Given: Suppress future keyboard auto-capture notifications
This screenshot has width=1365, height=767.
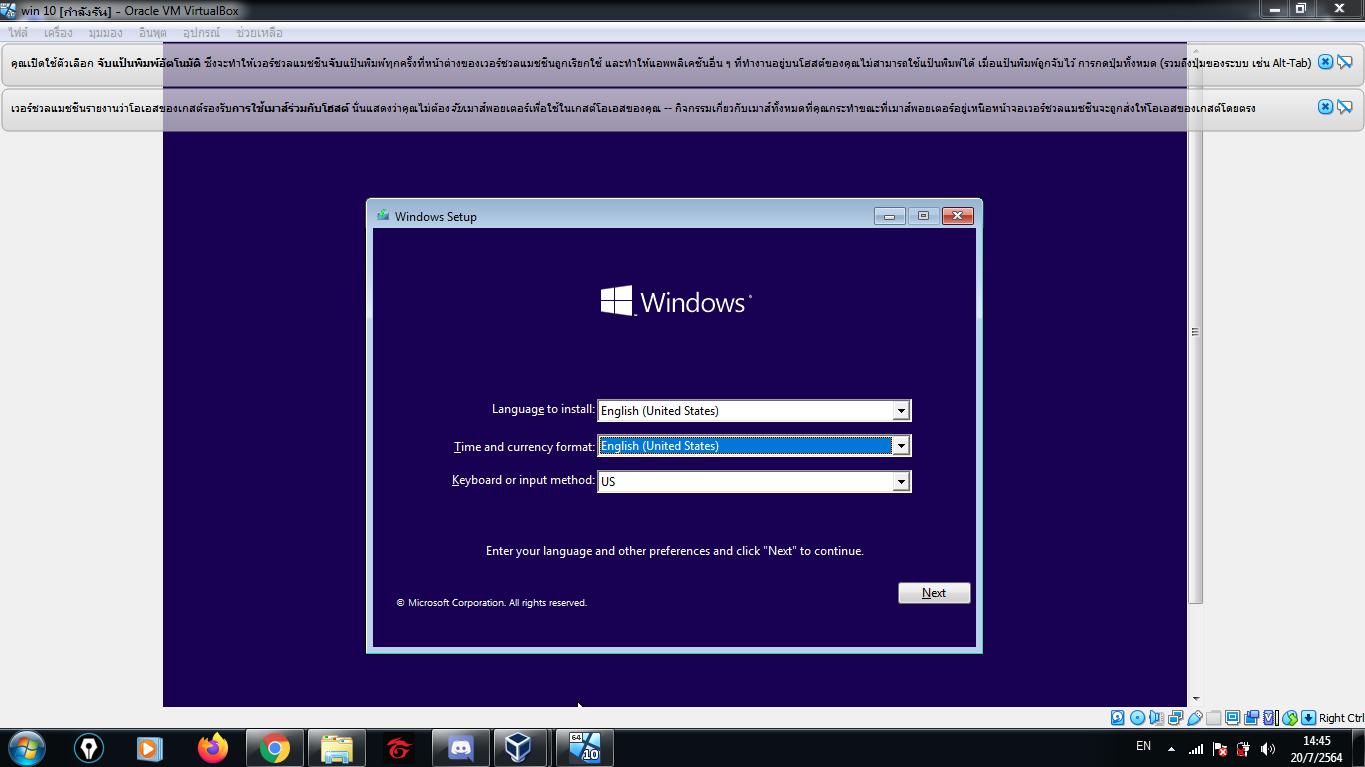Looking at the screenshot, I should [x=1345, y=62].
